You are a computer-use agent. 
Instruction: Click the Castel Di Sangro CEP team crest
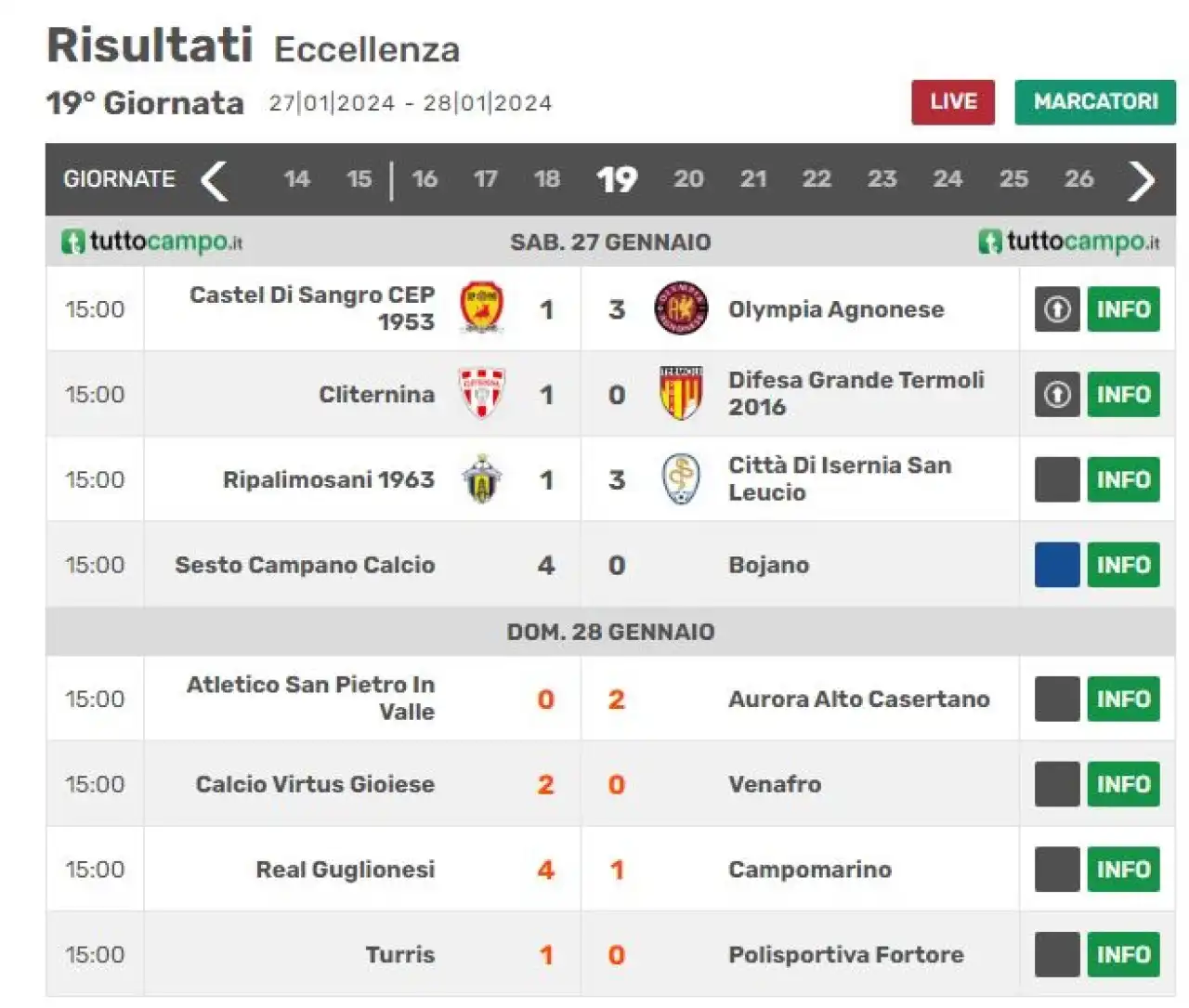click(x=482, y=308)
